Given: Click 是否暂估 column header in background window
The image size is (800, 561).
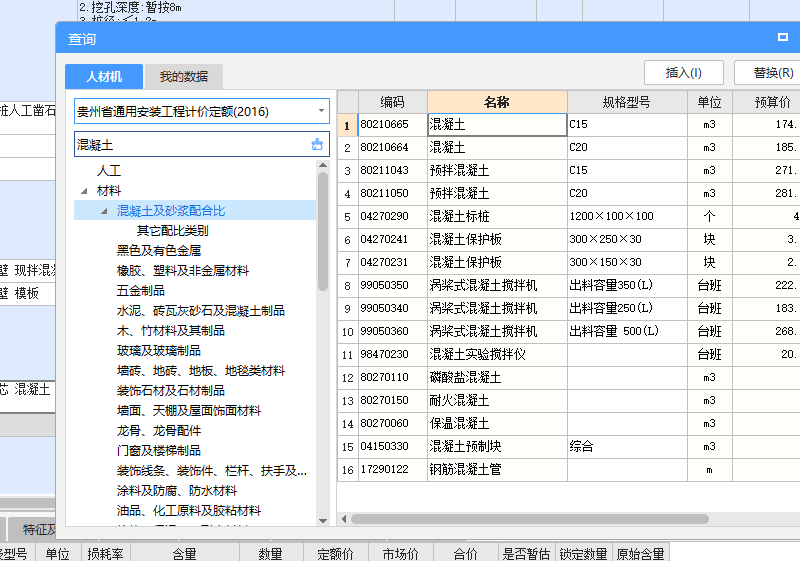Looking at the screenshot, I should (x=526, y=553).
